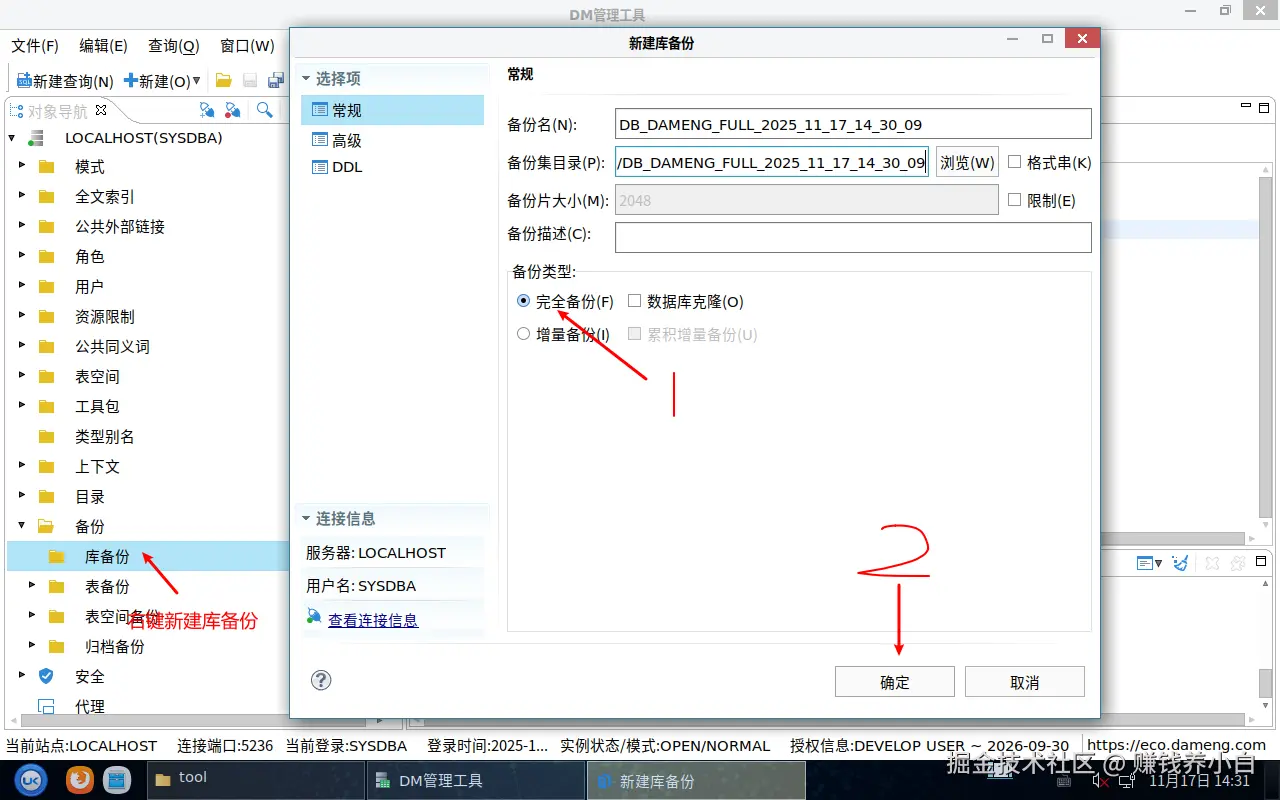Check the 限制(E) checkbox
The width and height of the screenshot is (1280, 800).
1013,200
